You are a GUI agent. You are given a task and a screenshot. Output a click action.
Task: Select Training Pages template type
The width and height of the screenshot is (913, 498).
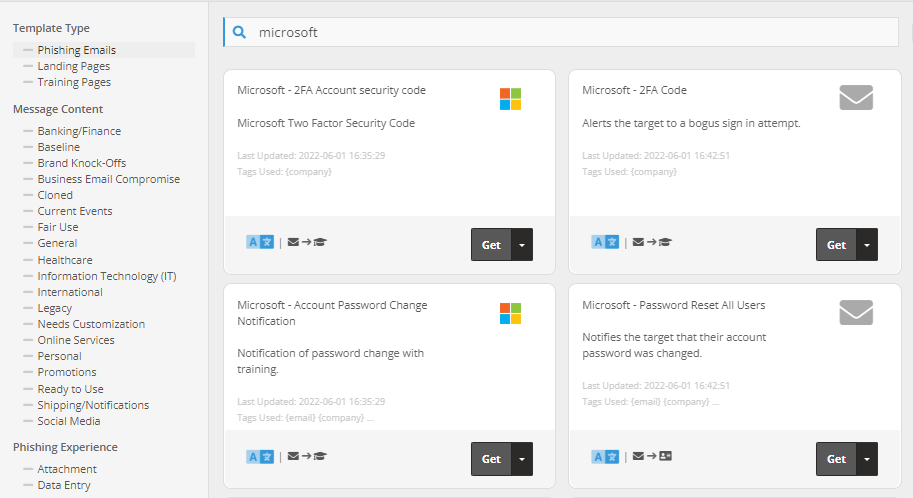[74, 82]
